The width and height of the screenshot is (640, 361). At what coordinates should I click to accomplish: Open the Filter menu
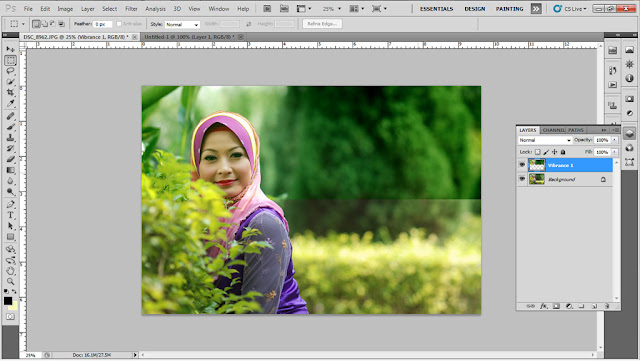(x=131, y=9)
